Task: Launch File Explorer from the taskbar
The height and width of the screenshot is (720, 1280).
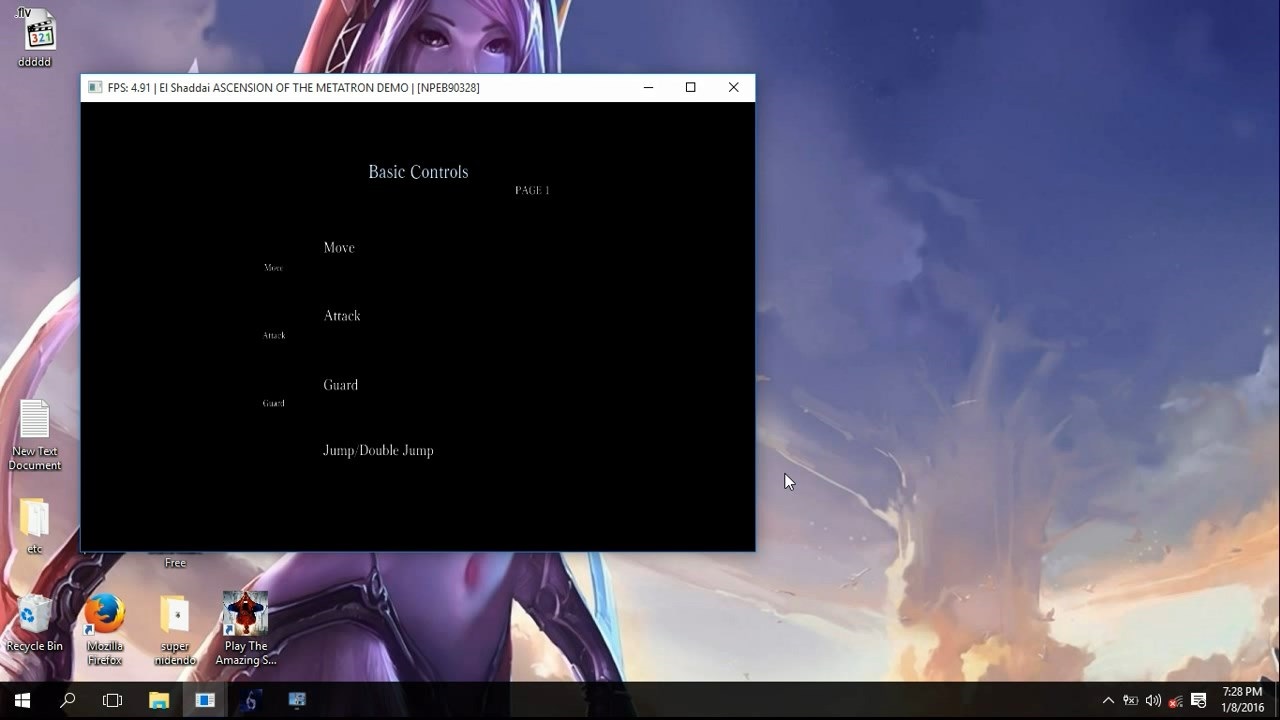Action: tap(159, 700)
